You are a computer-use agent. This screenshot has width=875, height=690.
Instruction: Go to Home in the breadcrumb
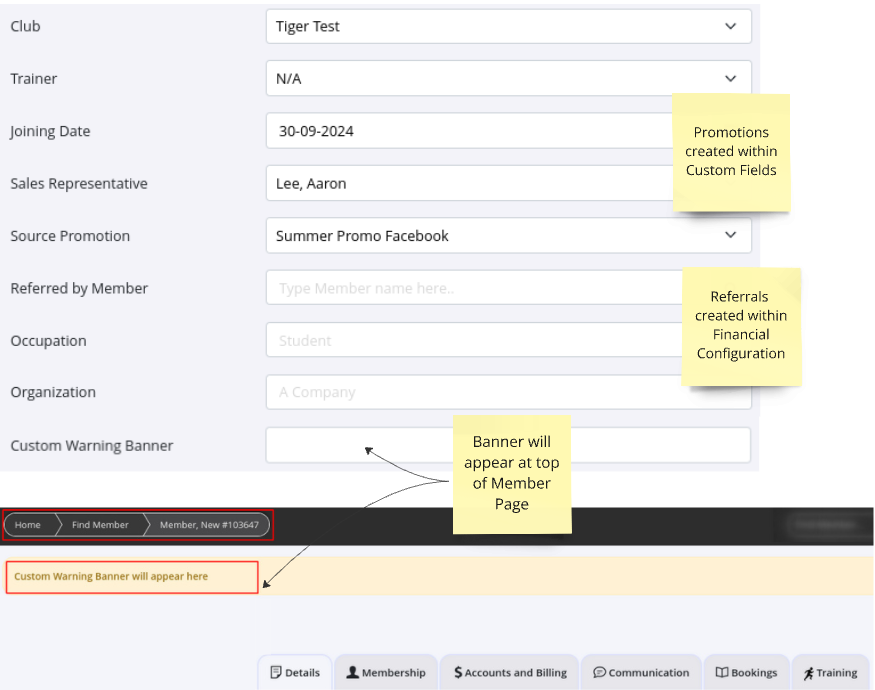coord(28,525)
